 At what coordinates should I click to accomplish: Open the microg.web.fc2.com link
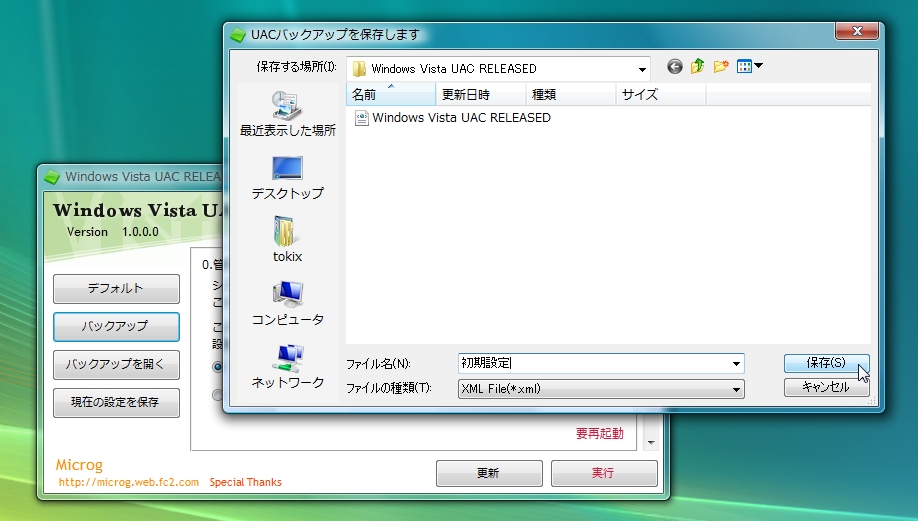coord(128,482)
